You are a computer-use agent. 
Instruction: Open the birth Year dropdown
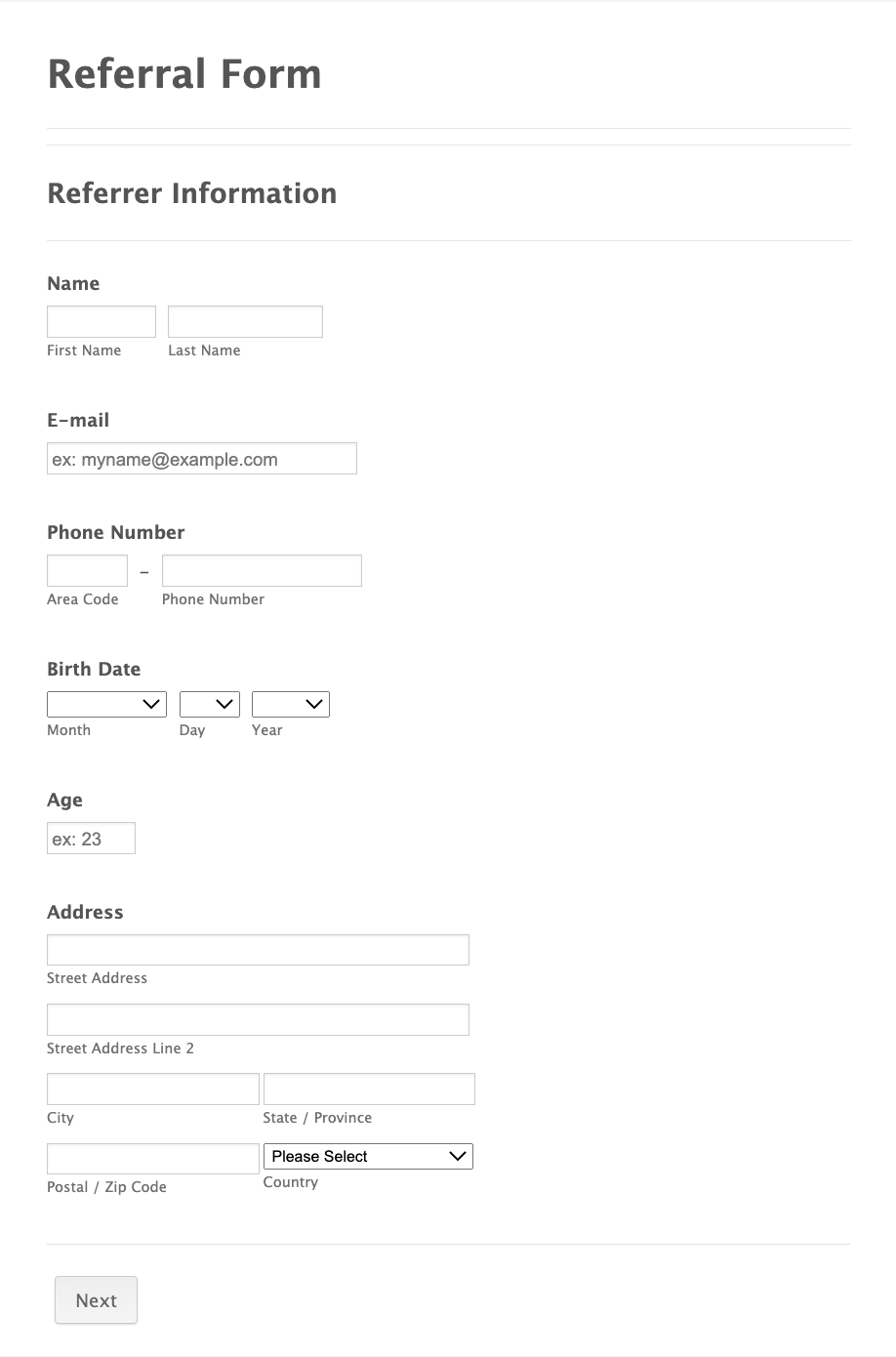(291, 704)
